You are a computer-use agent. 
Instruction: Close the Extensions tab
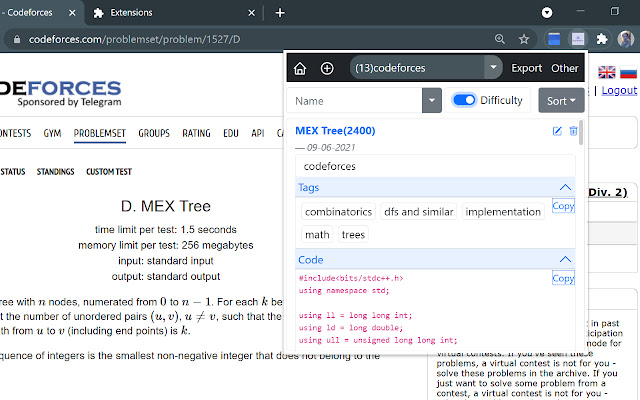pos(251,13)
